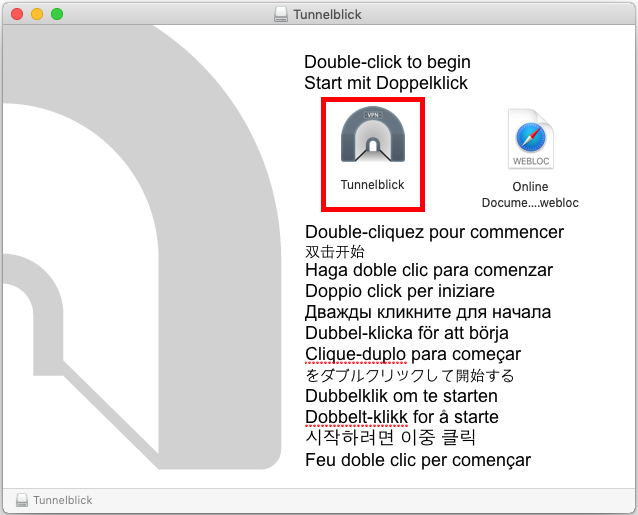Click the disk icon in the title bar
The height and width of the screenshot is (515, 638).
(281, 14)
